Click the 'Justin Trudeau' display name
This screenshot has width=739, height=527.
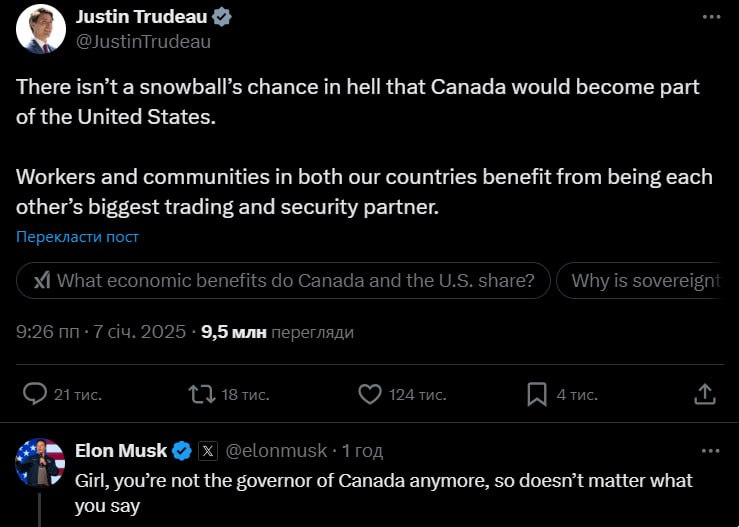(x=142, y=17)
